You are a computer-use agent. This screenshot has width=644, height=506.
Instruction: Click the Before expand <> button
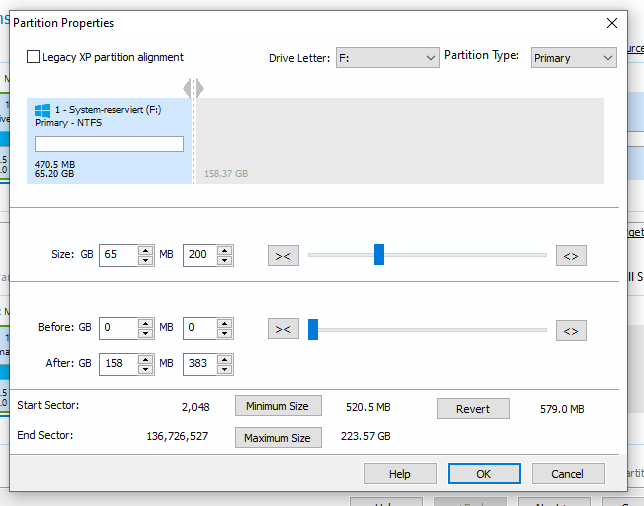(571, 331)
